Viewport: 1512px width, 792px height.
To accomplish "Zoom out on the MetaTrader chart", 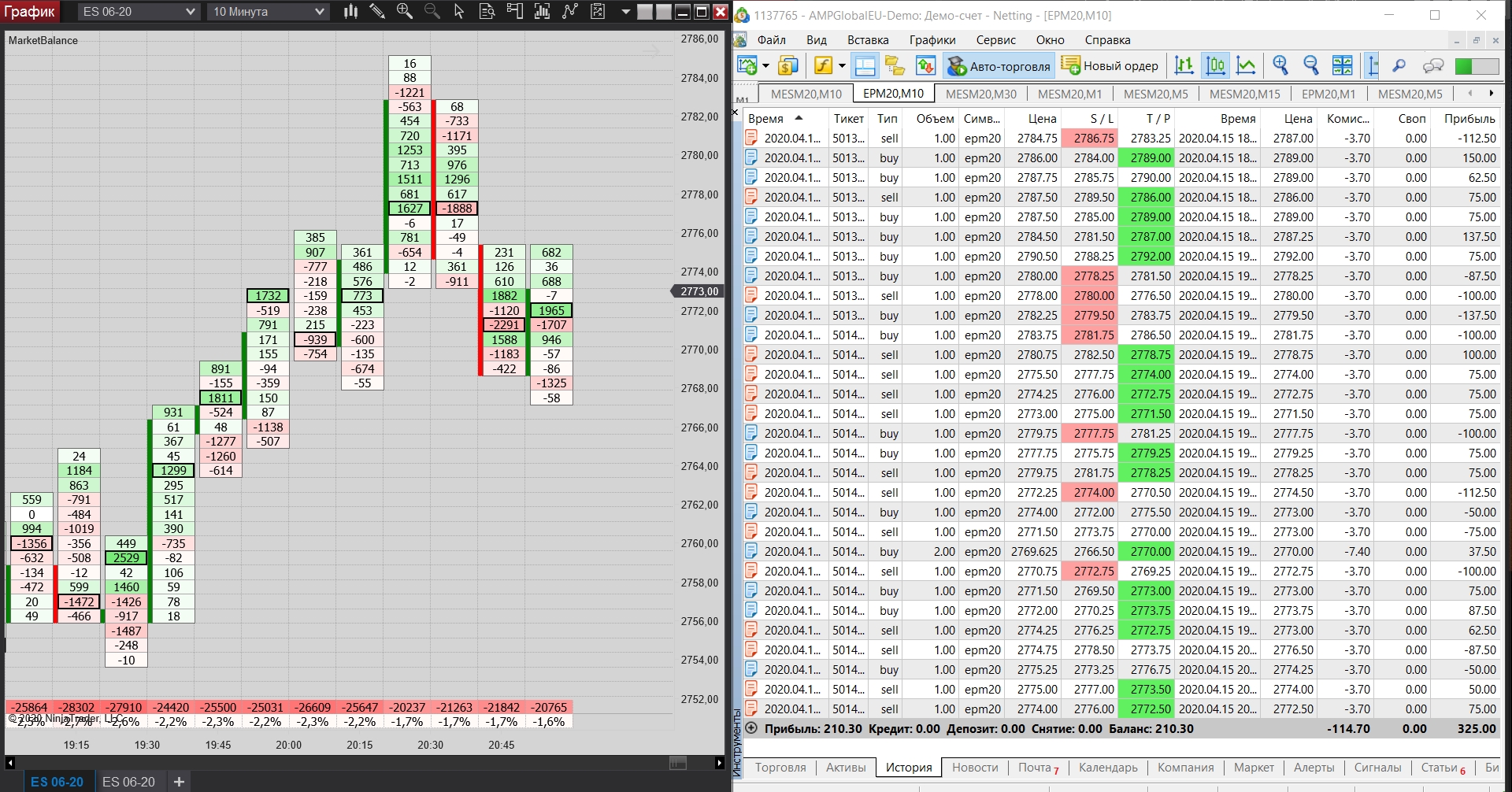I will point(1311,66).
